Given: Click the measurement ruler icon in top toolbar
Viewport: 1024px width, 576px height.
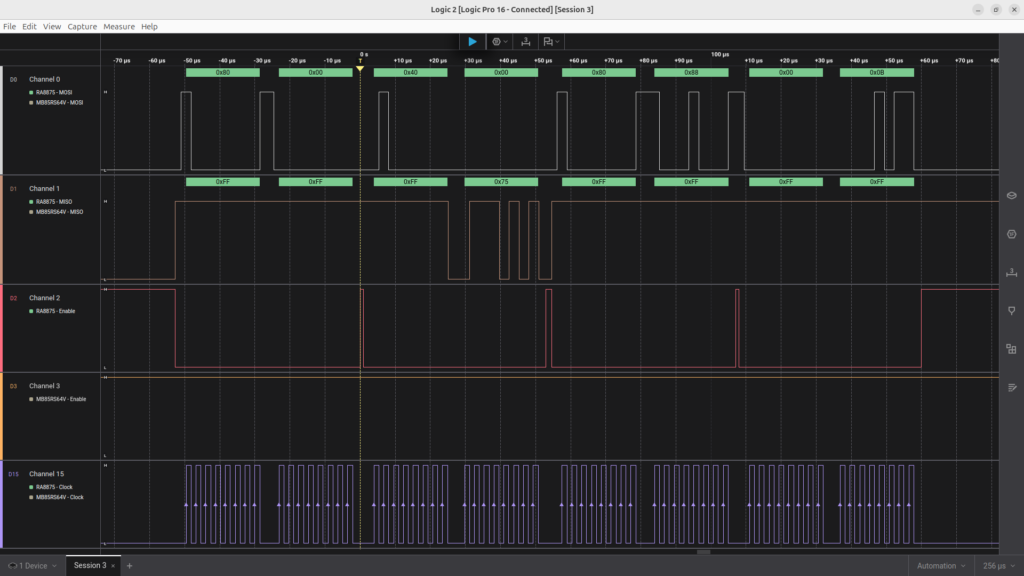Looking at the screenshot, I should coord(525,42).
